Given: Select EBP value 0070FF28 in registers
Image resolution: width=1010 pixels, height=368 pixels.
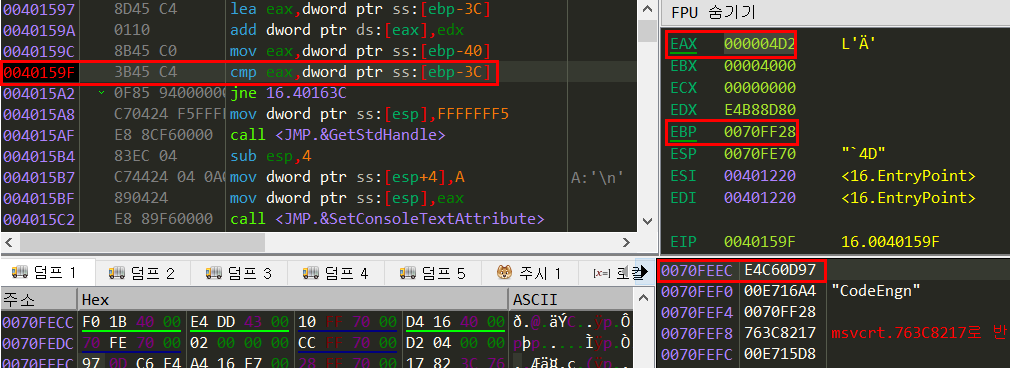Looking at the screenshot, I should pos(759,132).
